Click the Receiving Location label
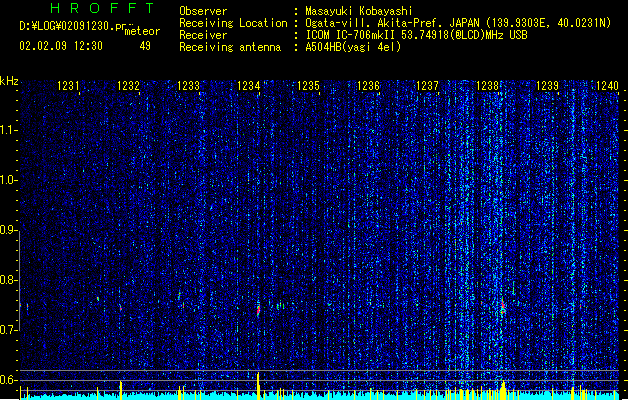The image size is (629, 400). point(233,23)
